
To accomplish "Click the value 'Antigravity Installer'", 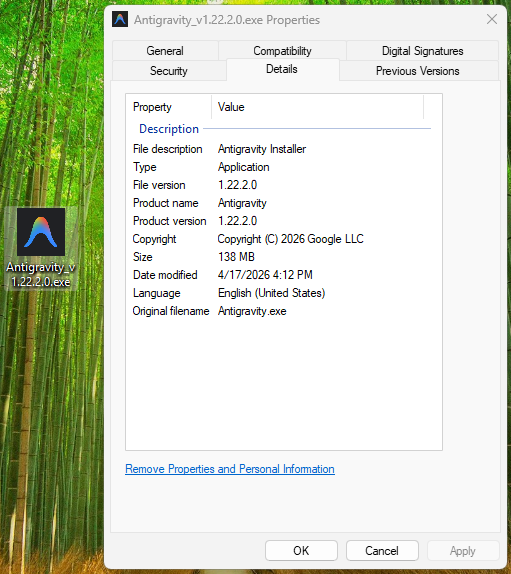I will tap(262, 149).
